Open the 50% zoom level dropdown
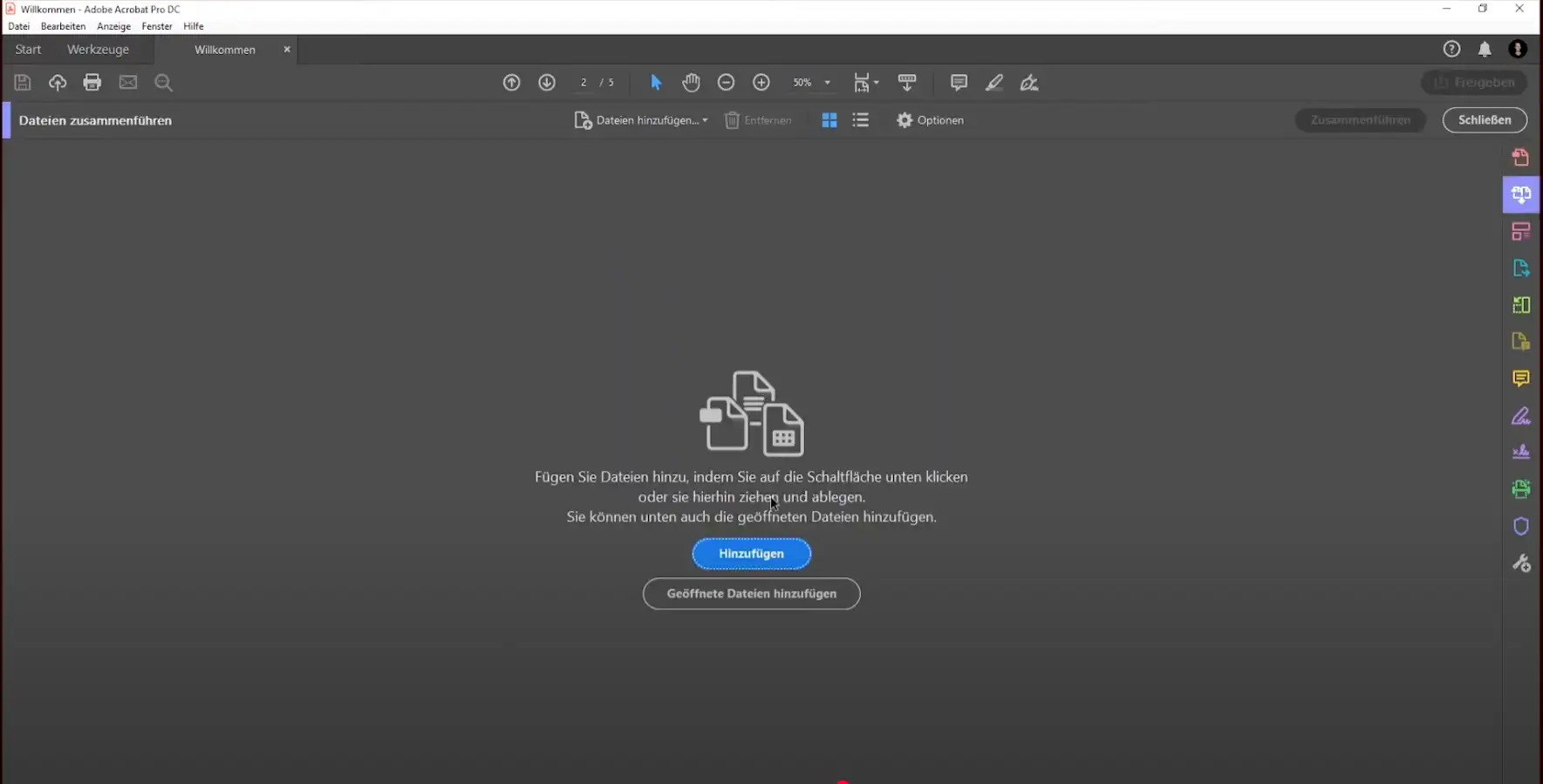Image resolution: width=1543 pixels, height=784 pixels. (x=827, y=83)
